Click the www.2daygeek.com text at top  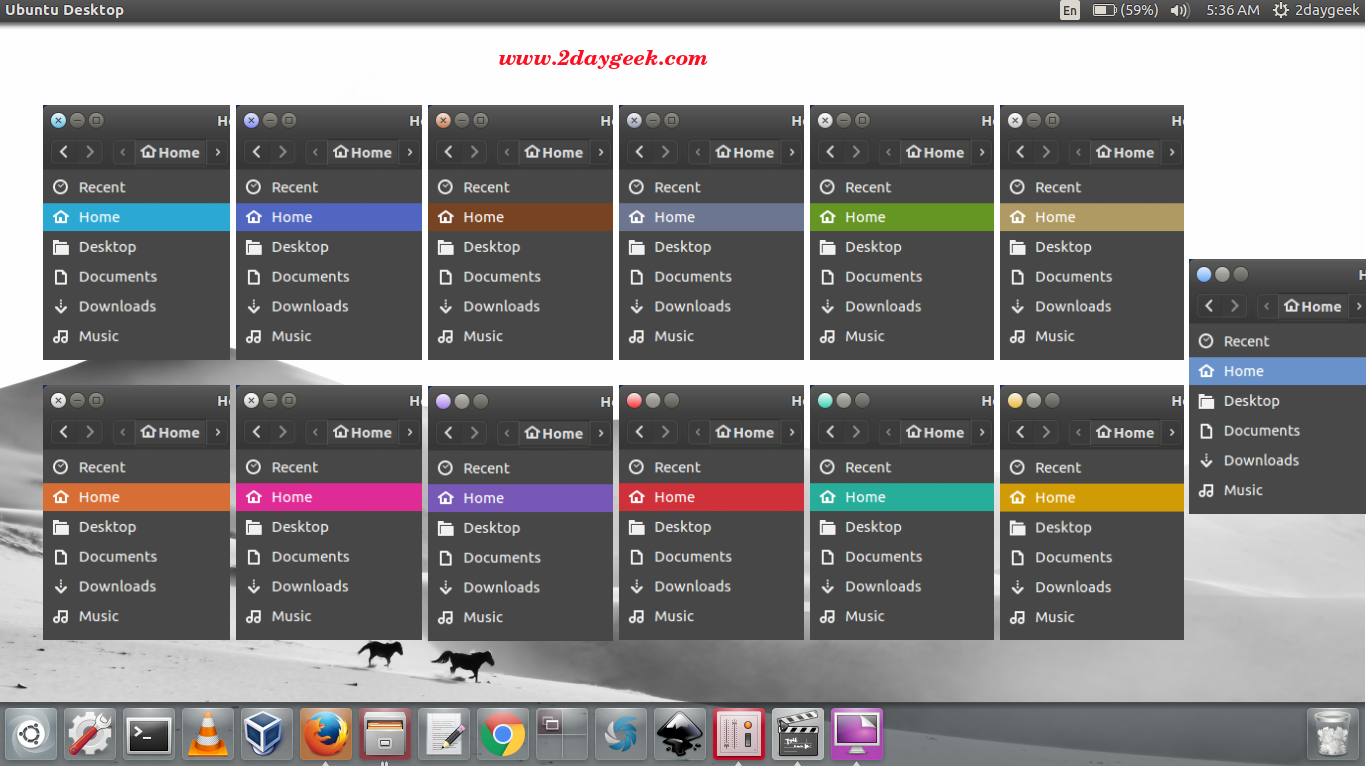603,58
